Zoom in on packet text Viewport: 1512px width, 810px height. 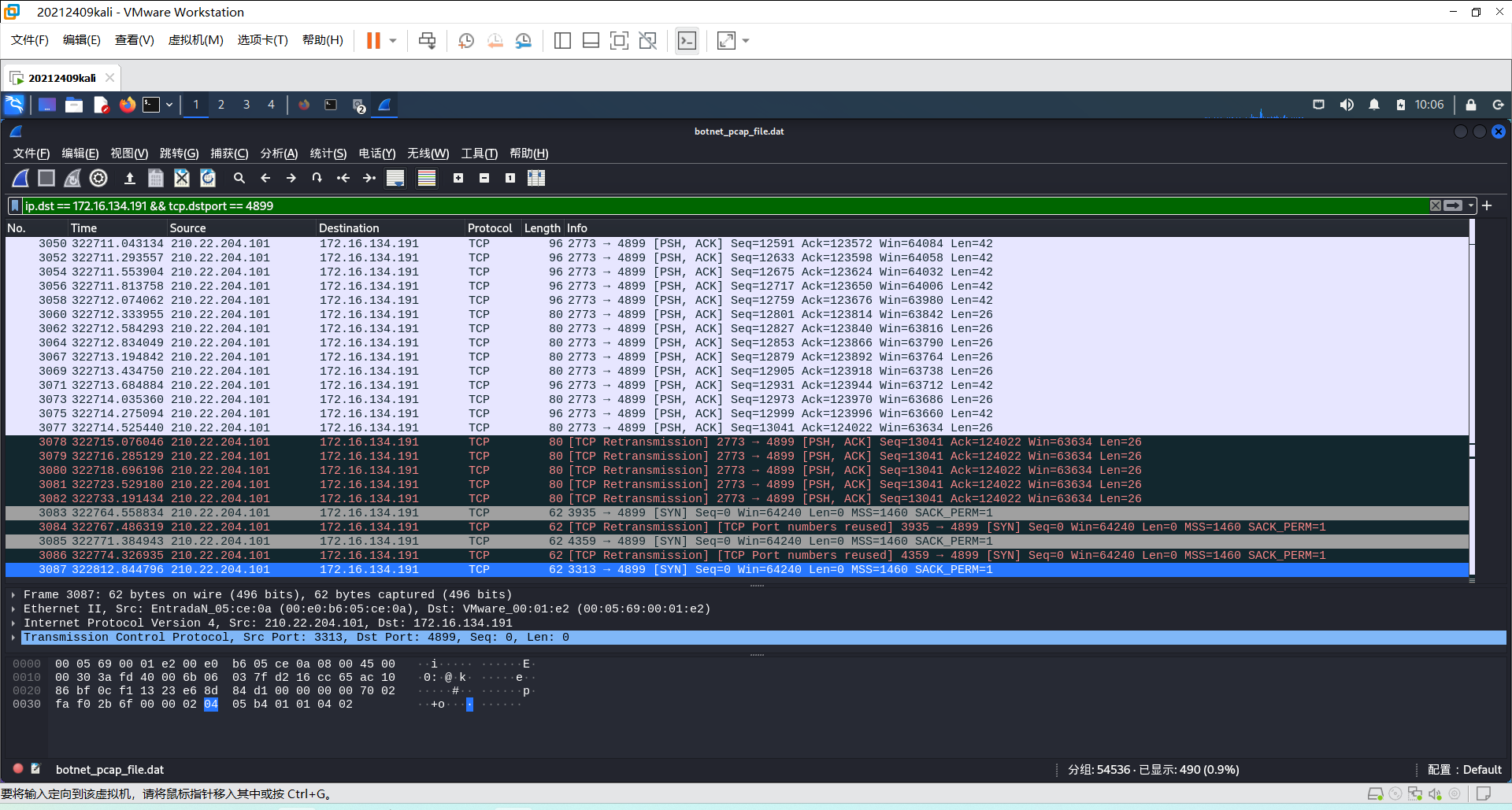click(x=458, y=179)
